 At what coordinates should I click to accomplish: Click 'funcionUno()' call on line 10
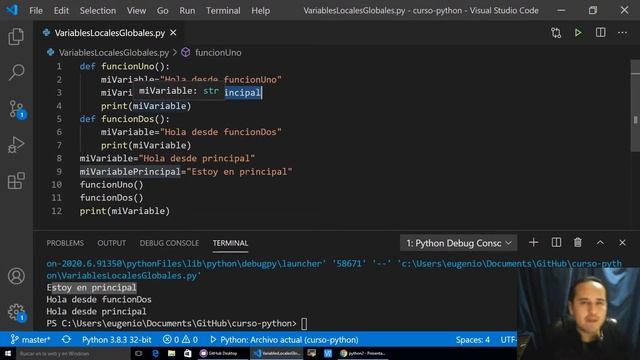[x=111, y=185]
